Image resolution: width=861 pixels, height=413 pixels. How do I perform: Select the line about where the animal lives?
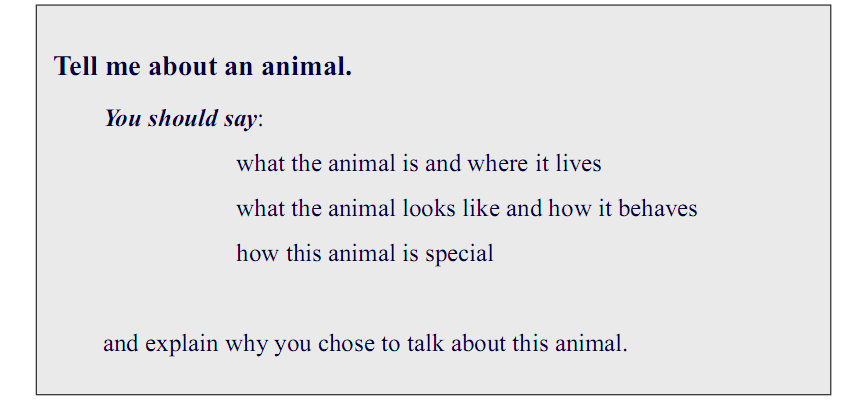[418, 164]
